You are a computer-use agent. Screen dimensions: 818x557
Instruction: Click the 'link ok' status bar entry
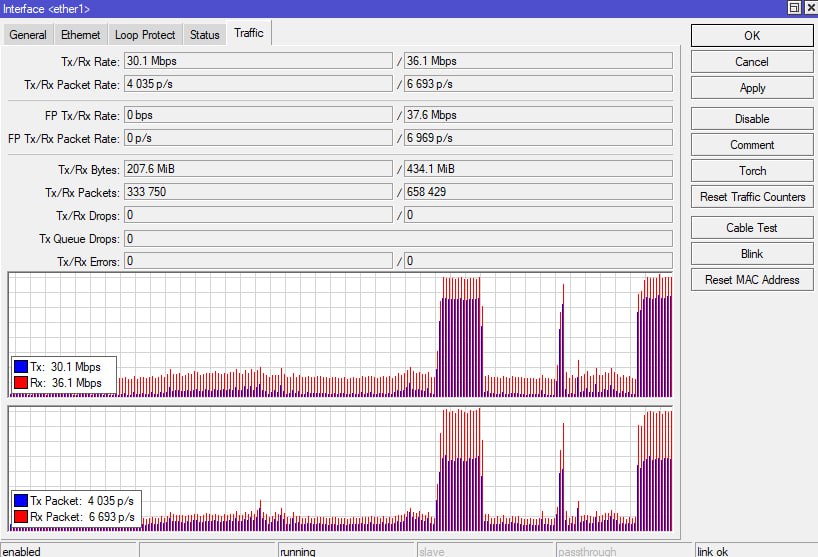[x=756, y=551]
